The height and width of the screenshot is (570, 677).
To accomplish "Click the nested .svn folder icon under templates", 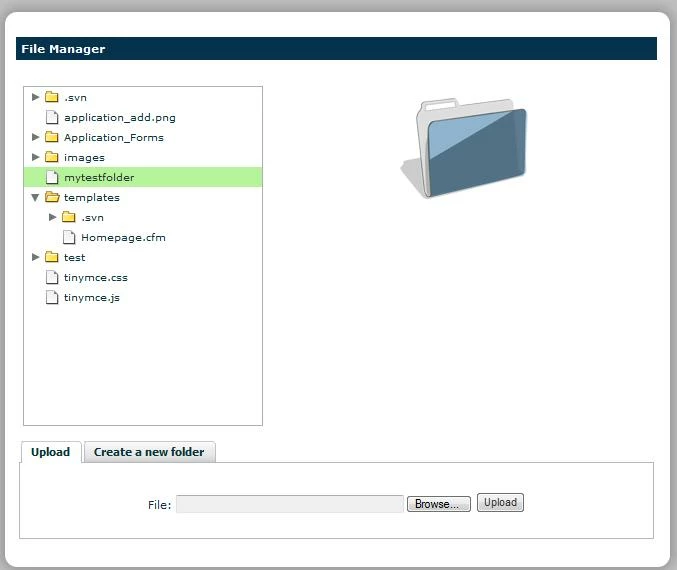I will pos(69,217).
